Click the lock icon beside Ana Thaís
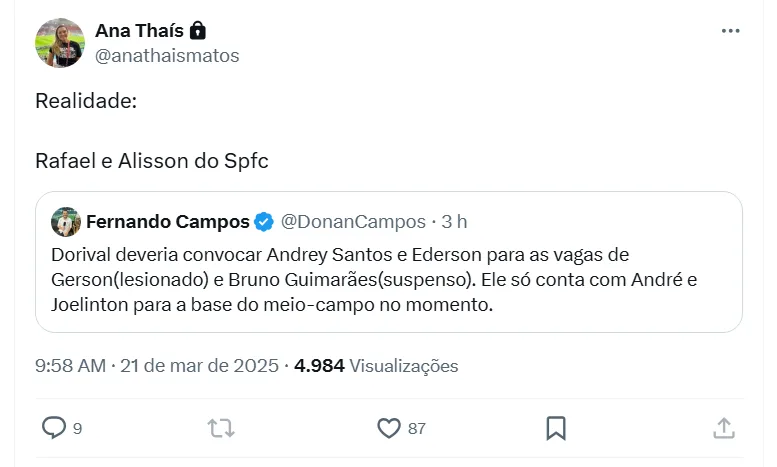 point(198,31)
